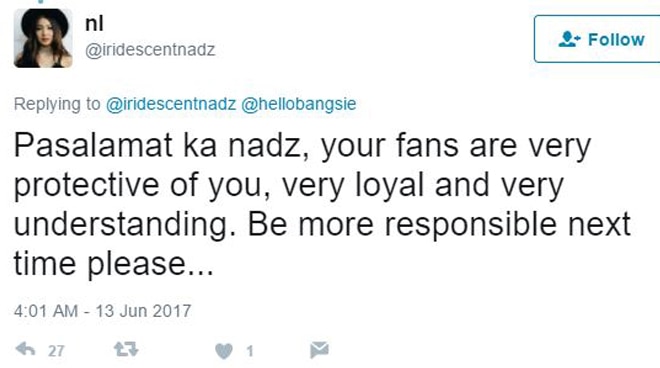Click the like count showing 1
660x368 pixels.
point(250,351)
